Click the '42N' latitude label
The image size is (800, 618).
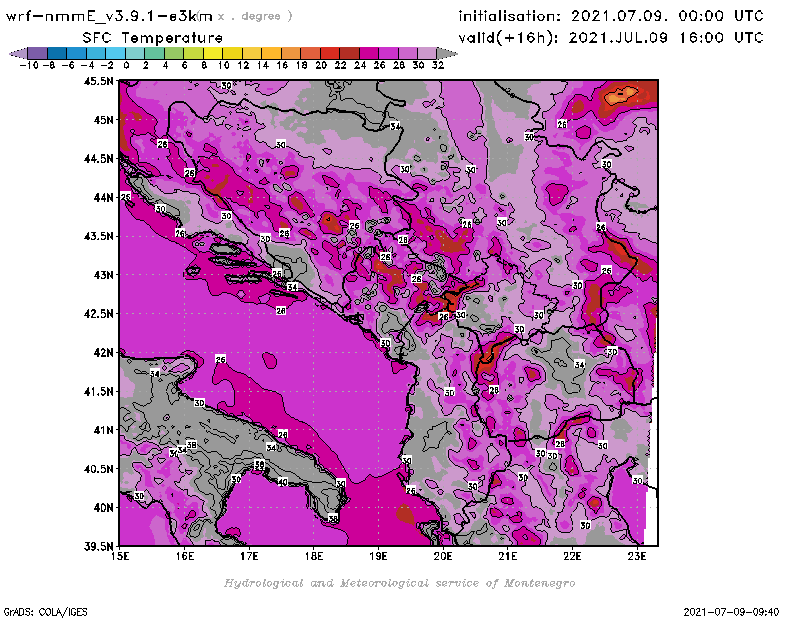[103, 353]
